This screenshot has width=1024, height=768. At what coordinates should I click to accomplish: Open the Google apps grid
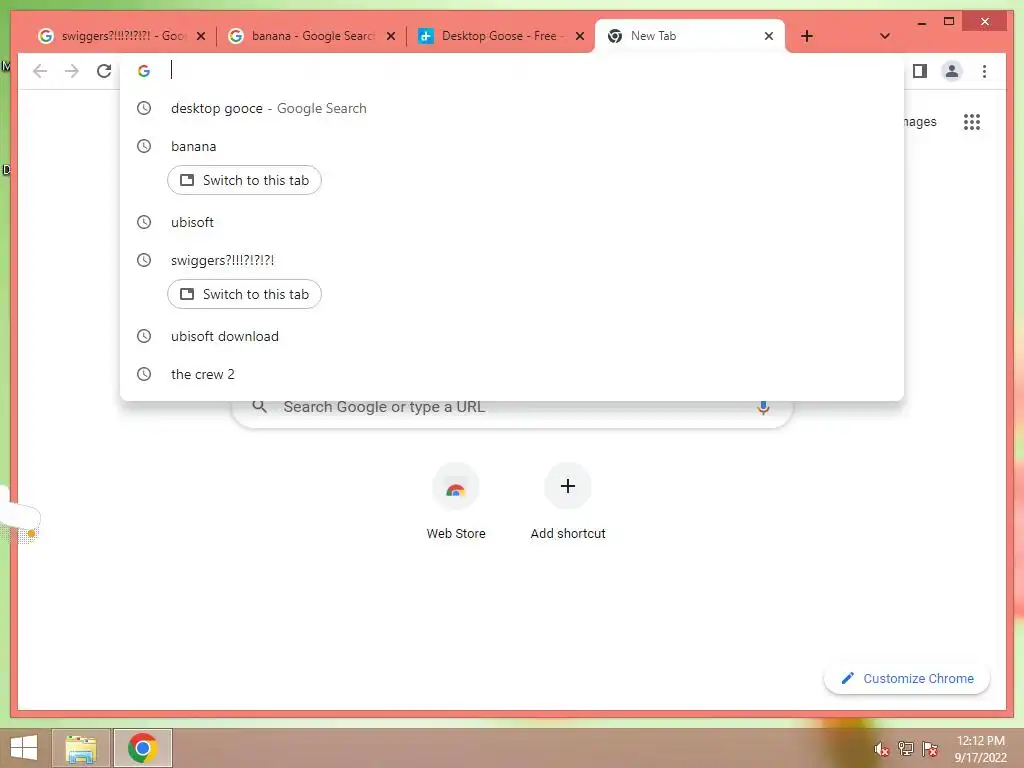tap(972, 121)
